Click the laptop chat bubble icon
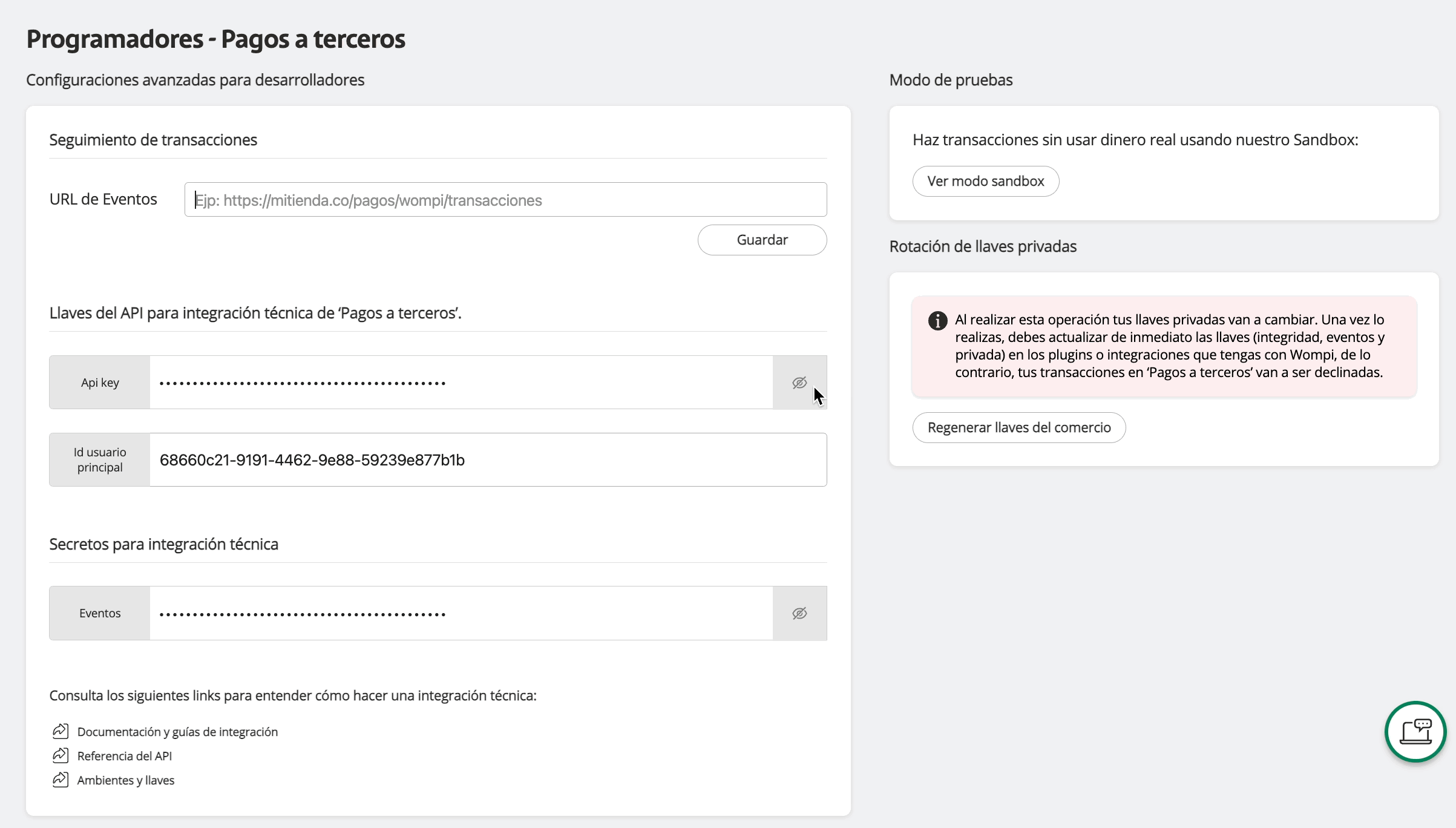 coord(1414,732)
